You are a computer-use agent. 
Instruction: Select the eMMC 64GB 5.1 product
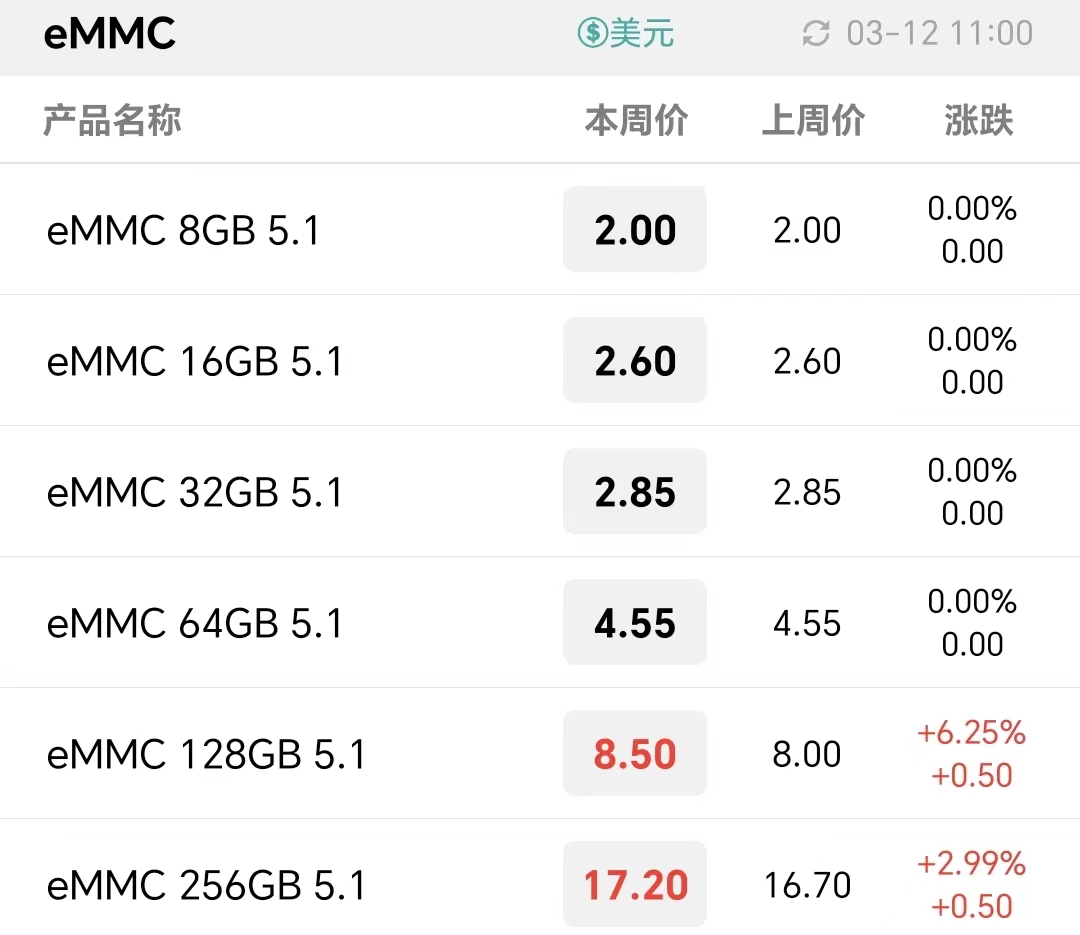point(540,622)
